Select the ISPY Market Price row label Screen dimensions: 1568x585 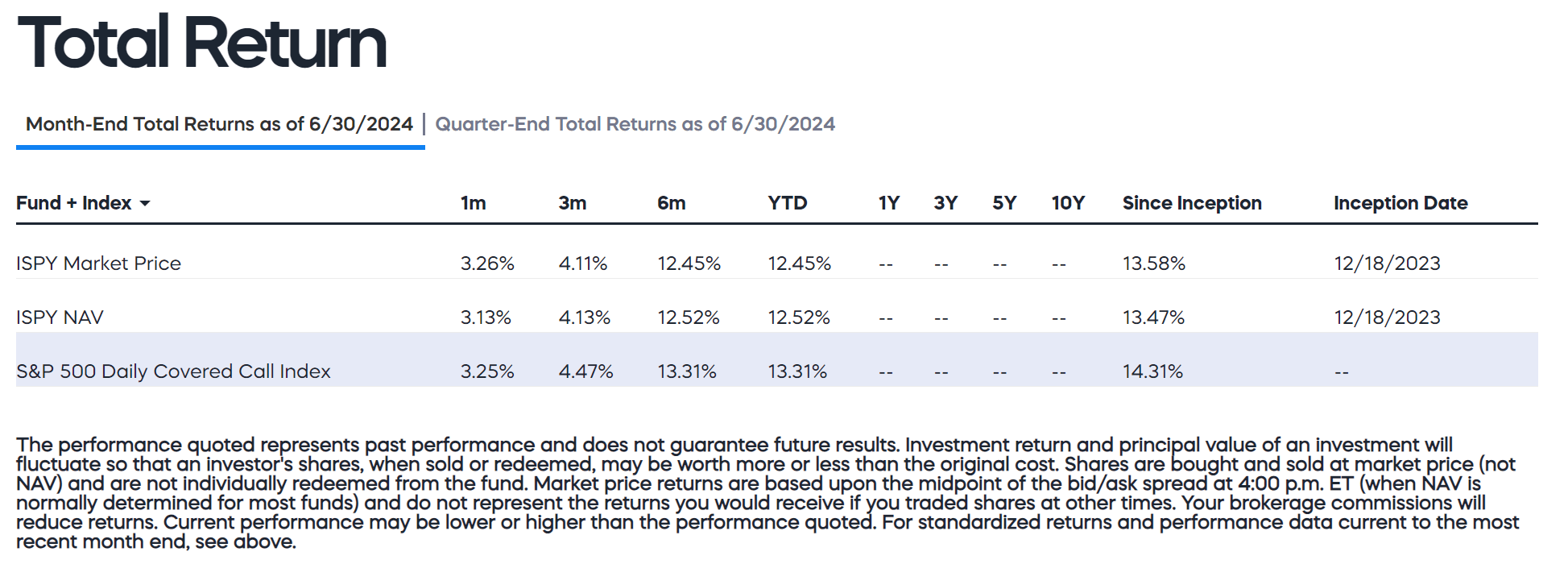tap(98, 263)
